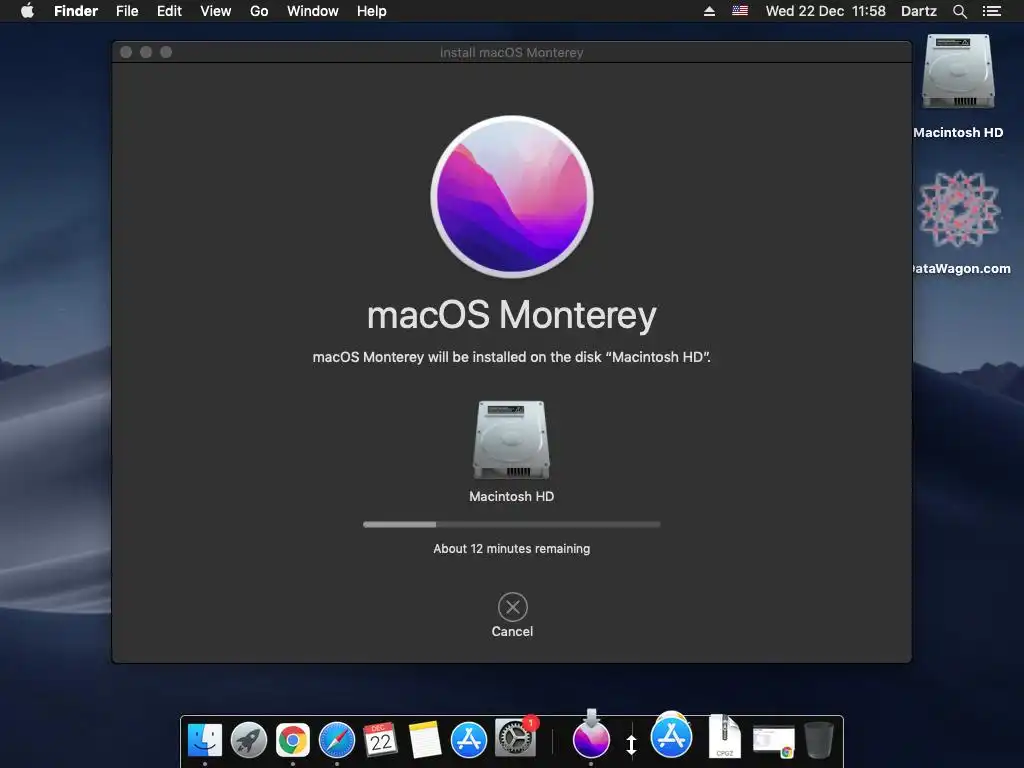Launch Safari from the Dock
The width and height of the screenshot is (1024, 768).
pos(337,740)
